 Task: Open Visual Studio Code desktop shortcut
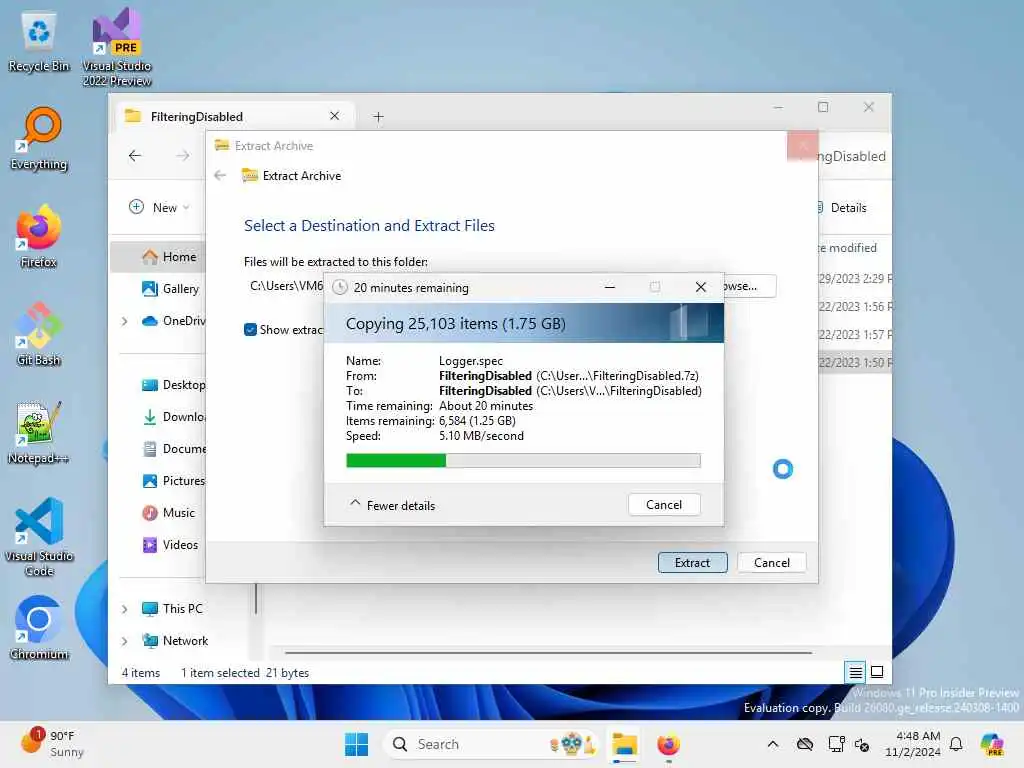39,537
